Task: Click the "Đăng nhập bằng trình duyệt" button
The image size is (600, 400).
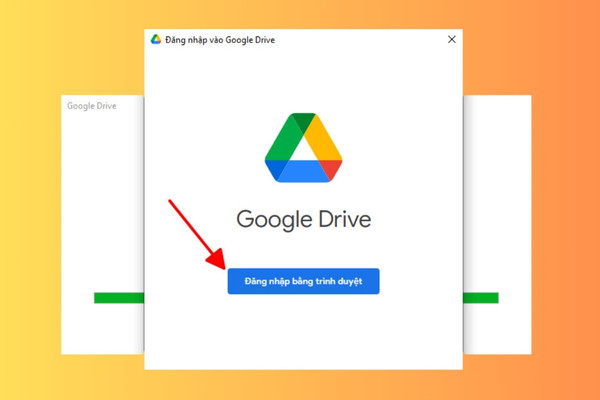Action: 303,281
